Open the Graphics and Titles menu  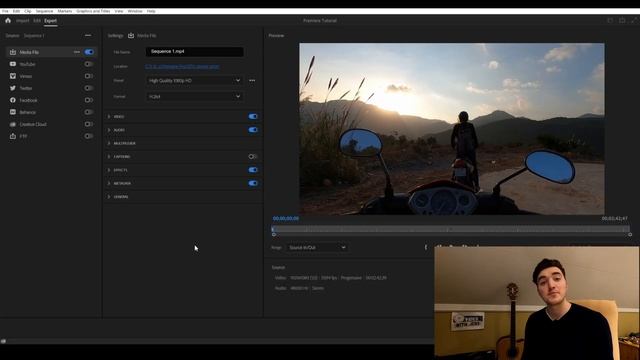(93, 11)
